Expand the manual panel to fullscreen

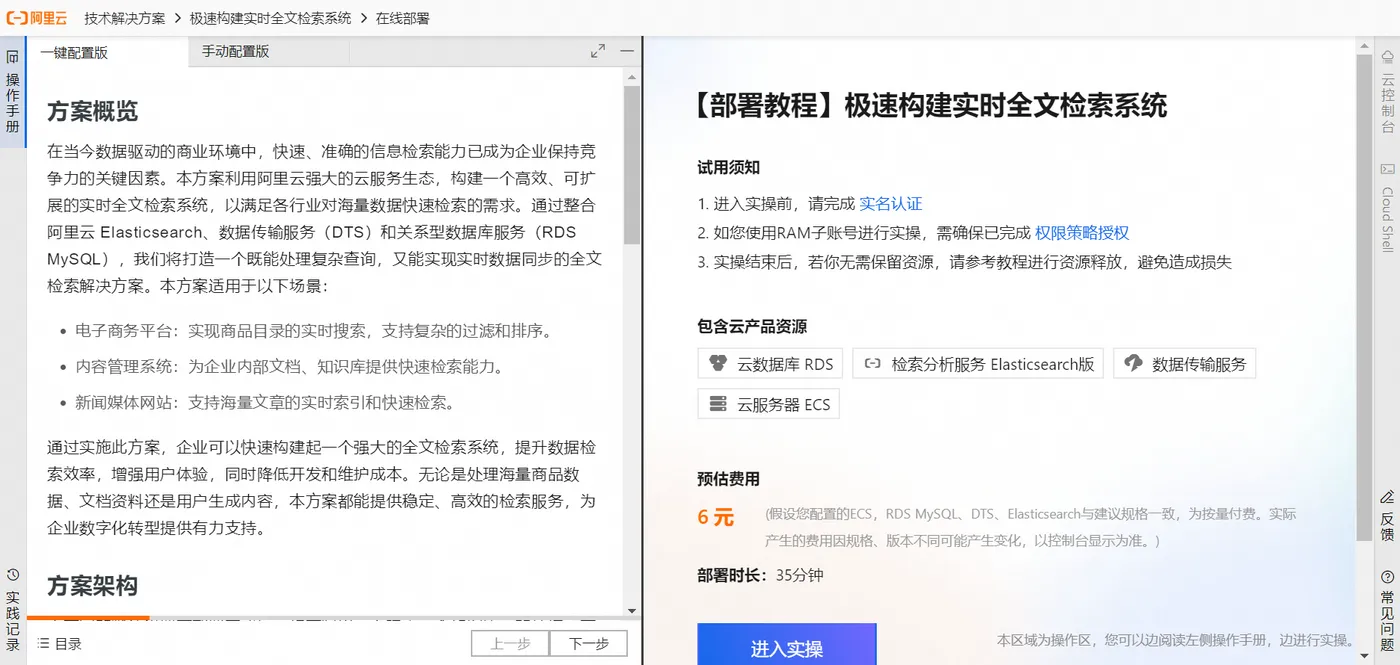pos(597,51)
